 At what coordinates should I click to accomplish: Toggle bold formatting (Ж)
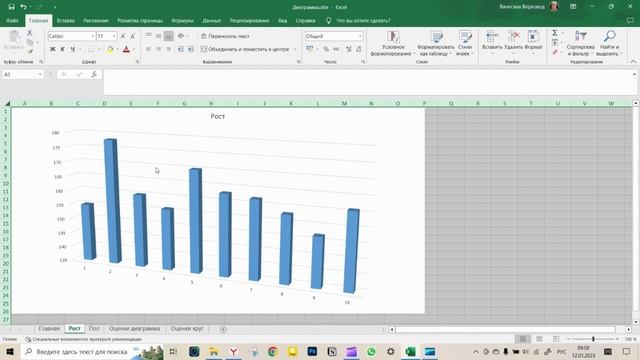point(53,49)
